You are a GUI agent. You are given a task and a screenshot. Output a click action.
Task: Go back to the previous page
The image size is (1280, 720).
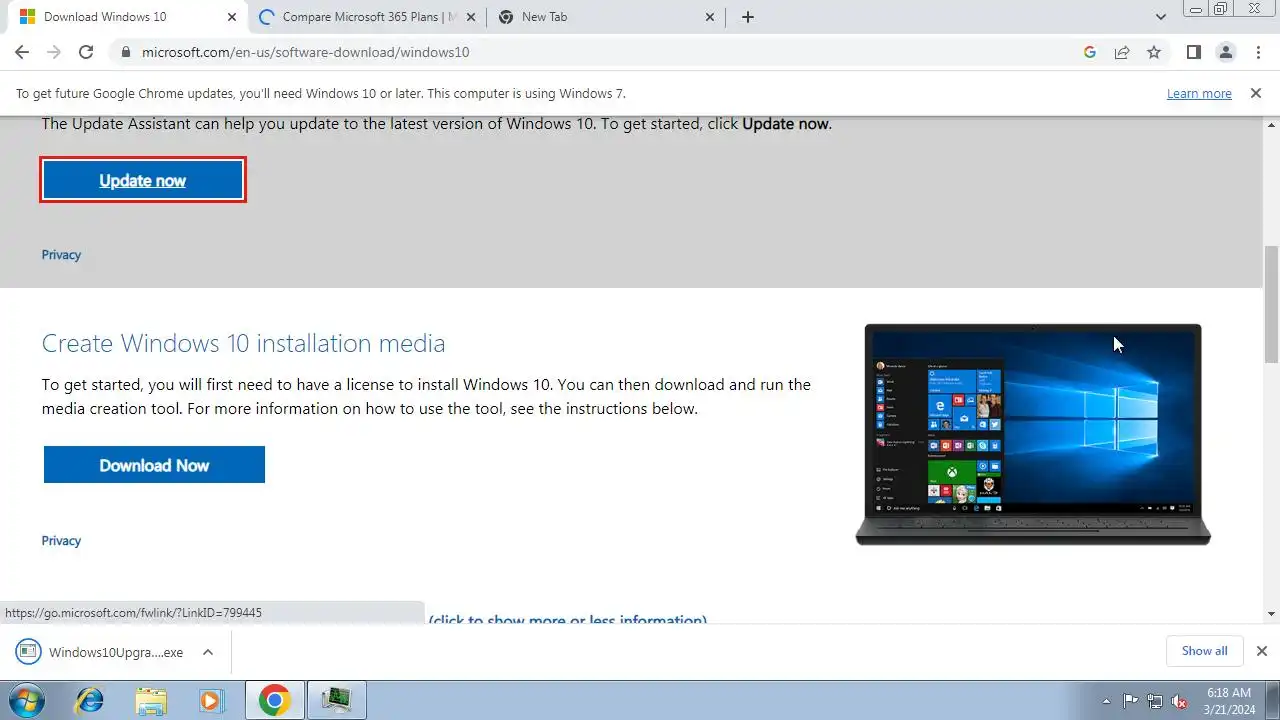click(x=22, y=52)
